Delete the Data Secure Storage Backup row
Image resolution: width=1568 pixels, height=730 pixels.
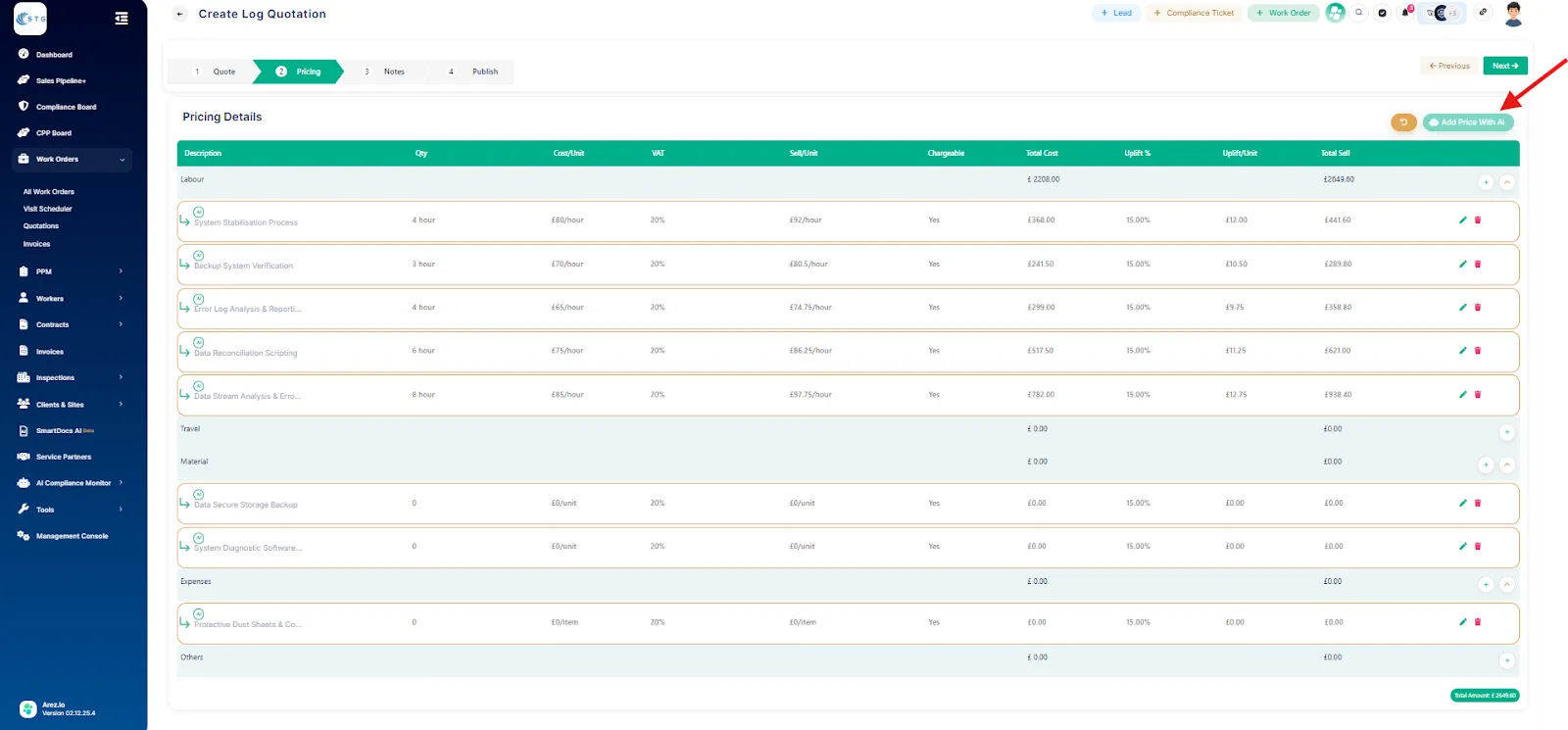point(1478,504)
